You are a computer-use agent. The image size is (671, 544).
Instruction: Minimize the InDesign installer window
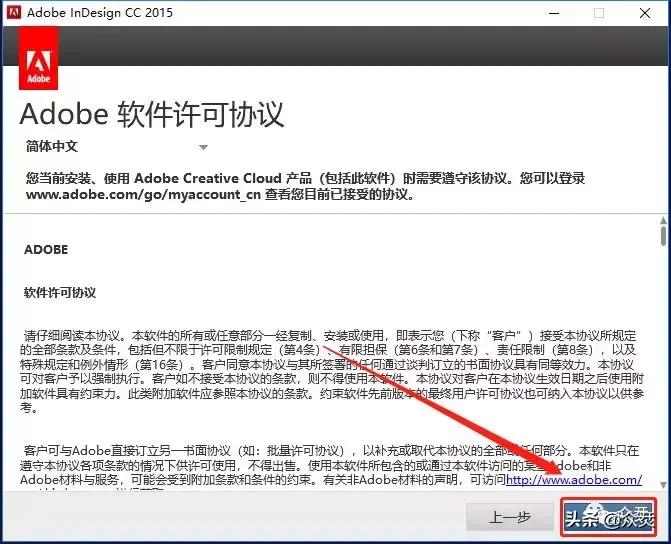pos(554,13)
